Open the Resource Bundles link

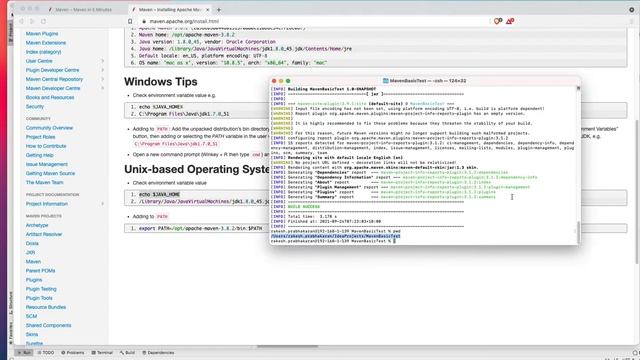(x=46, y=307)
